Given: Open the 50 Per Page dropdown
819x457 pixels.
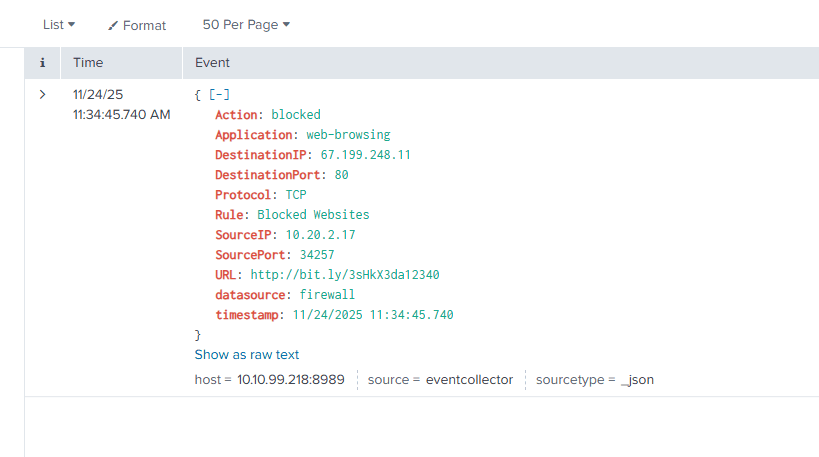Looking at the screenshot, I should pyautogui.click(x=246, y=25).
